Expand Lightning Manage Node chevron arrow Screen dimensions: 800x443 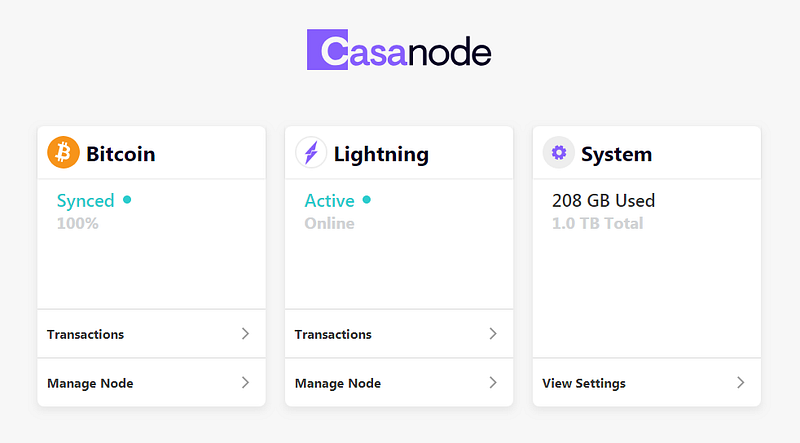[492, 383]
